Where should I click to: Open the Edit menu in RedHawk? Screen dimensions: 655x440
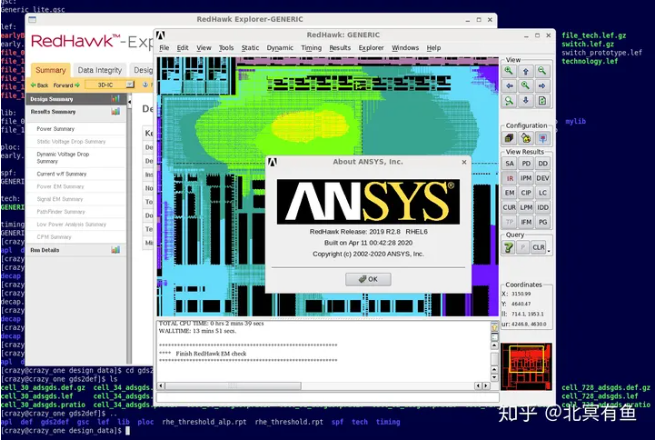coord(183,48)
